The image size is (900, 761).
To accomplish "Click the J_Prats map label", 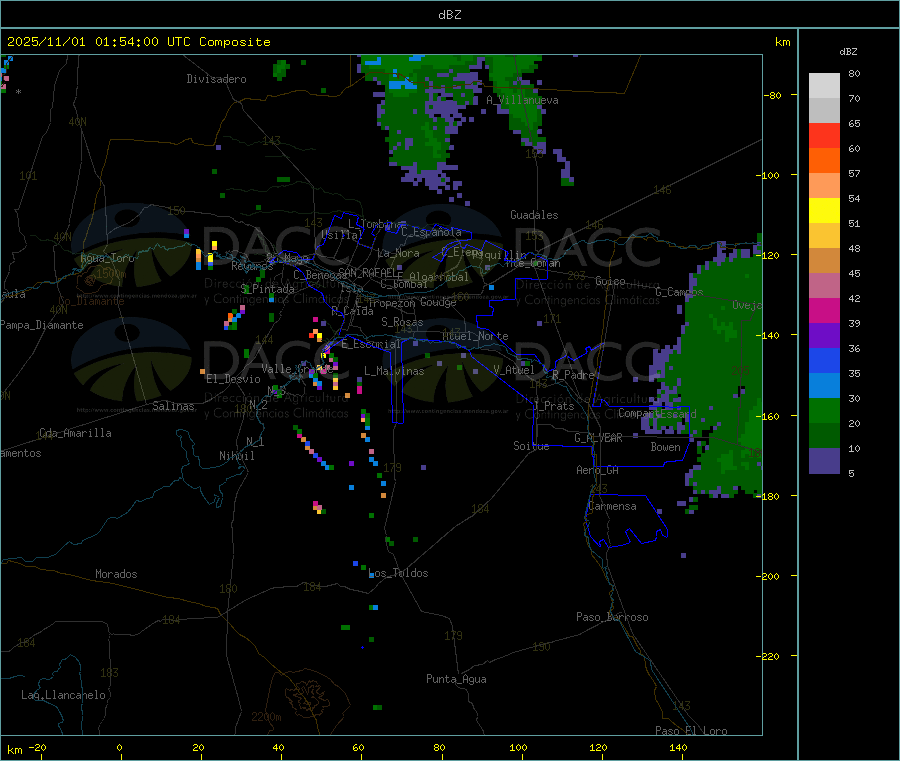I will (x=553, y=406).
